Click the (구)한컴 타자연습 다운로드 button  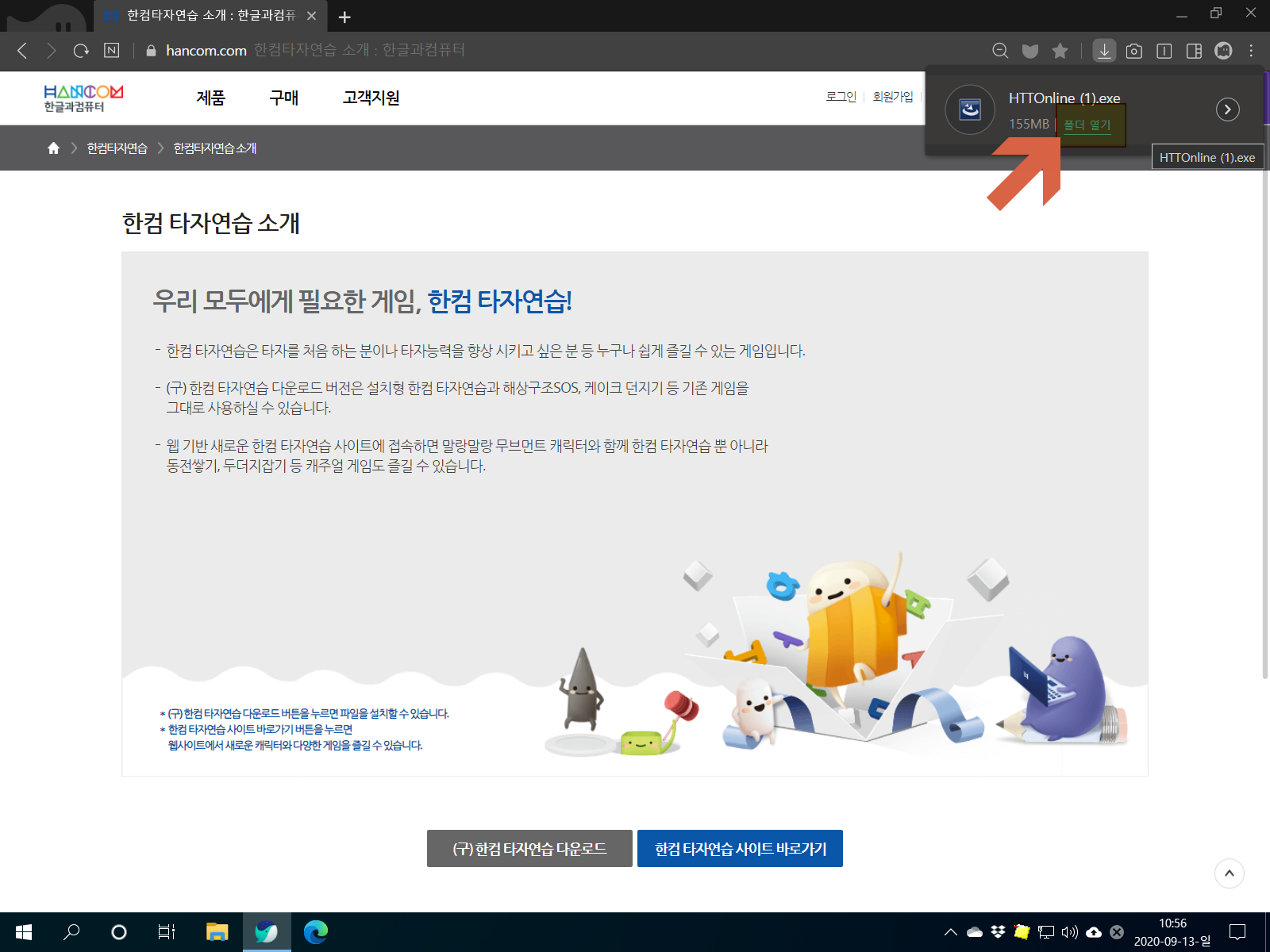(529, 849)
